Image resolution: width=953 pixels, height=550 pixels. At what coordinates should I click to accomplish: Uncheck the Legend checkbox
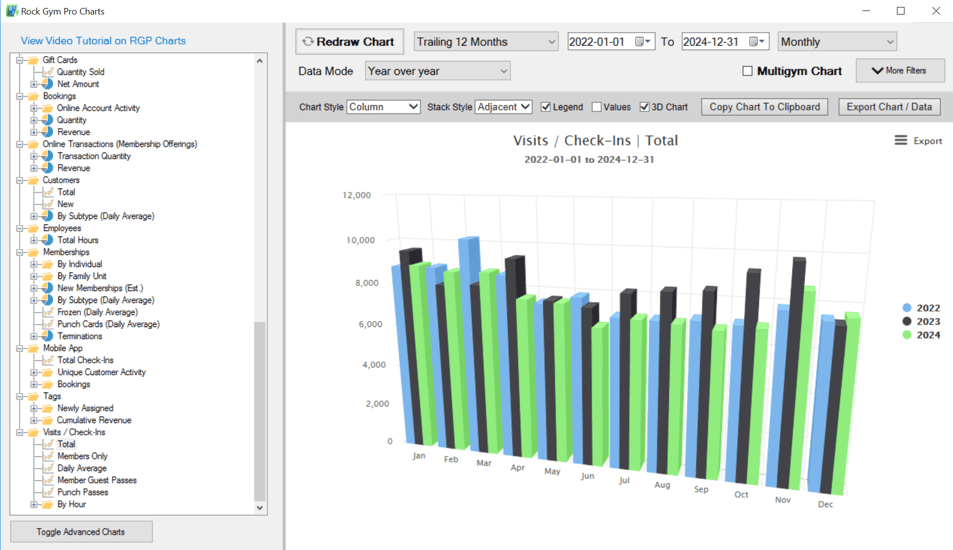click(x=546, y=107)
